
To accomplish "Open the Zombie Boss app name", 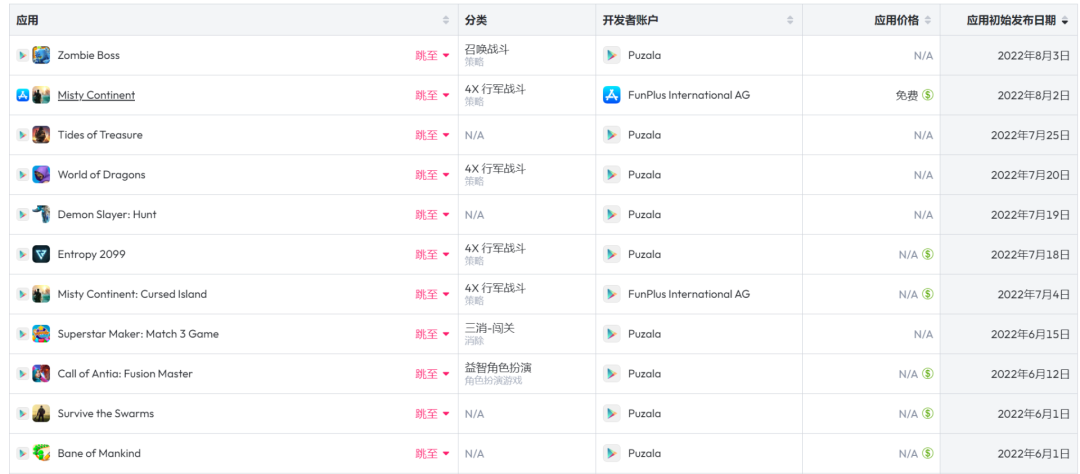I will click(x=89, y=55).
